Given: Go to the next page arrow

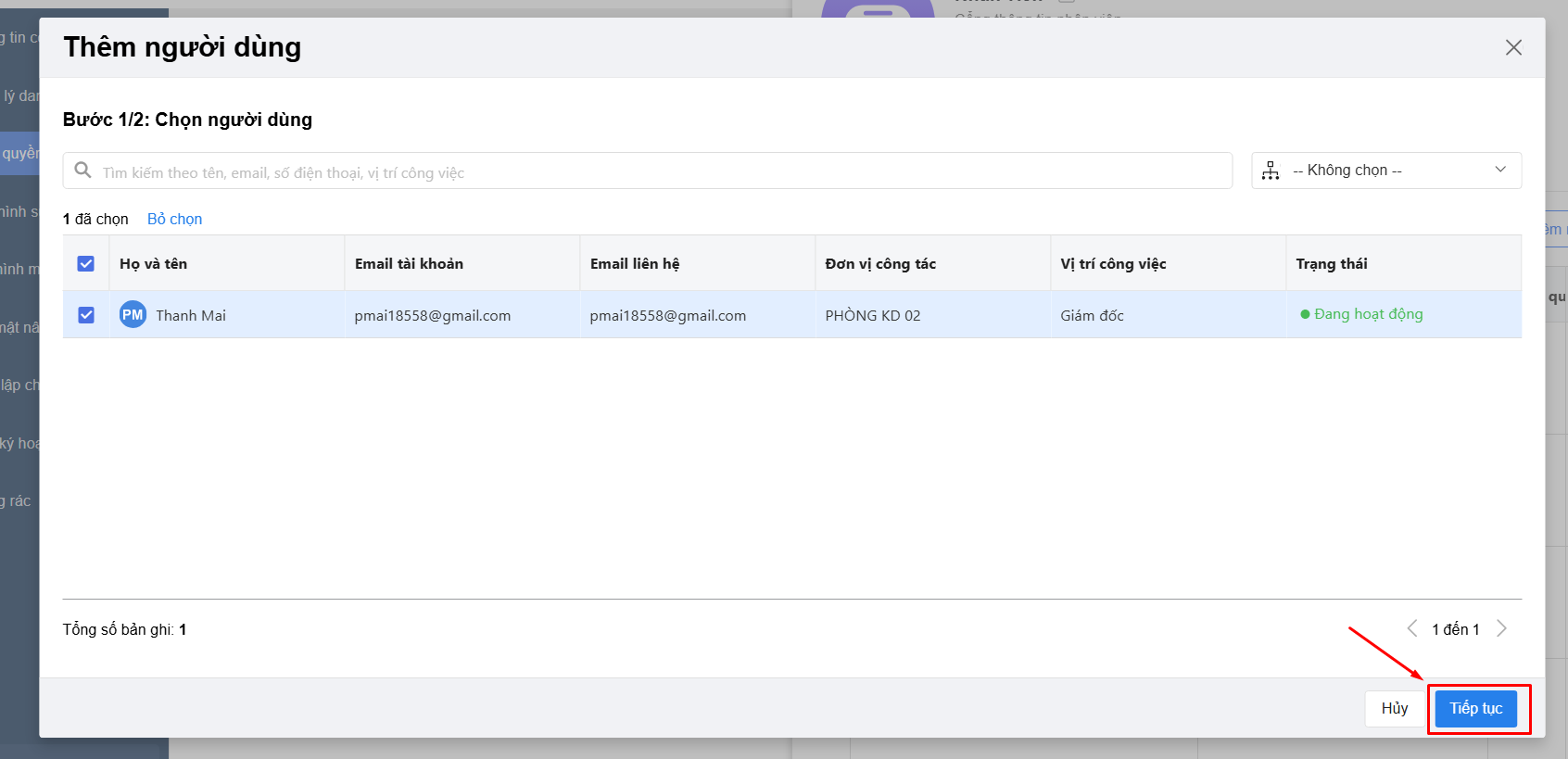Looking at the screenshot, I should point(1501,628).
